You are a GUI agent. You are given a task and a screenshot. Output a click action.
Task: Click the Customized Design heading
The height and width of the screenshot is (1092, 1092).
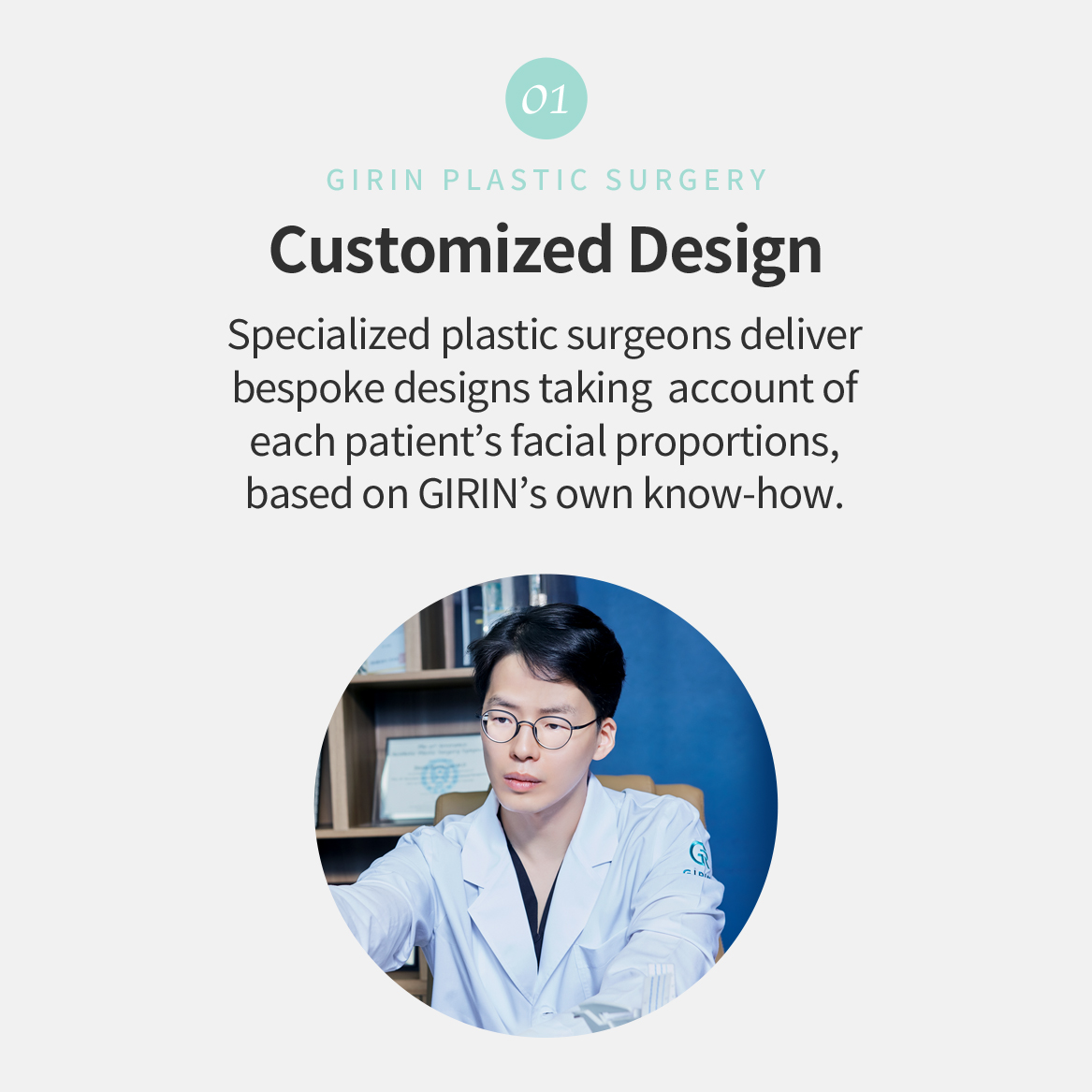[x=546, y=250]
